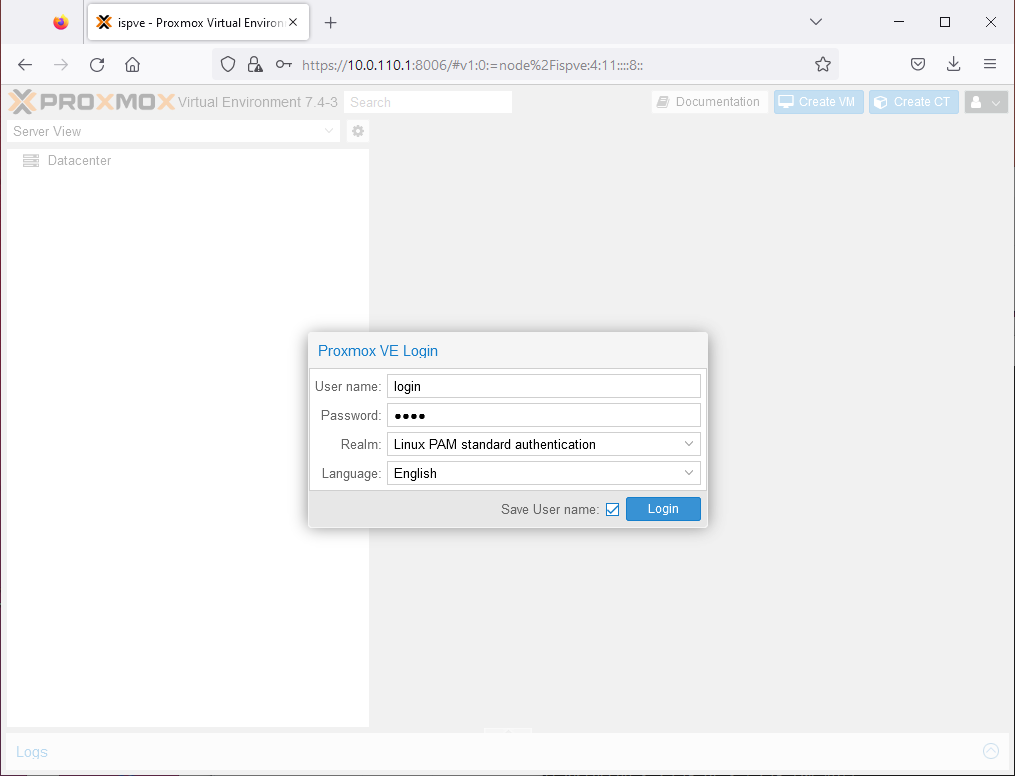Screen dimensions: 1015x776
Task: Open Firefox downloads panel
Action: pyautogui.click(x=954, y=64)
